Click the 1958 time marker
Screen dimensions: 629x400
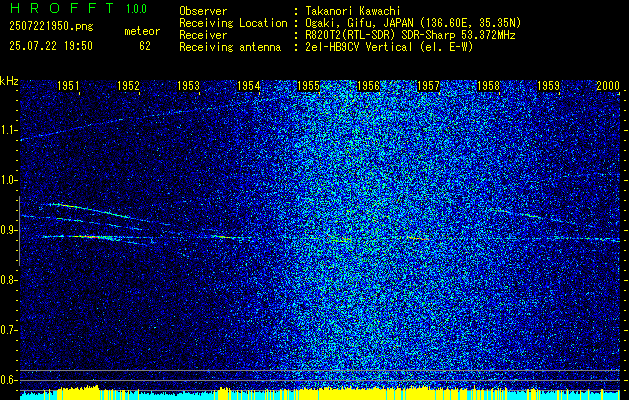click(489, 85)
